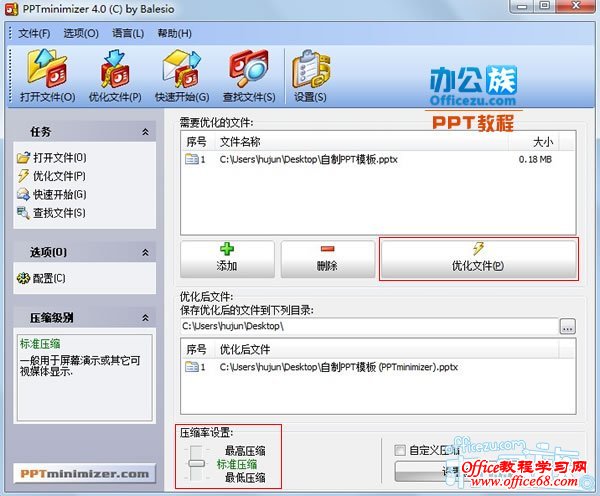Screen dimensions: 600x496
Task: Click the 优化文件(P) toolbar icon
Action: (115, 76)
